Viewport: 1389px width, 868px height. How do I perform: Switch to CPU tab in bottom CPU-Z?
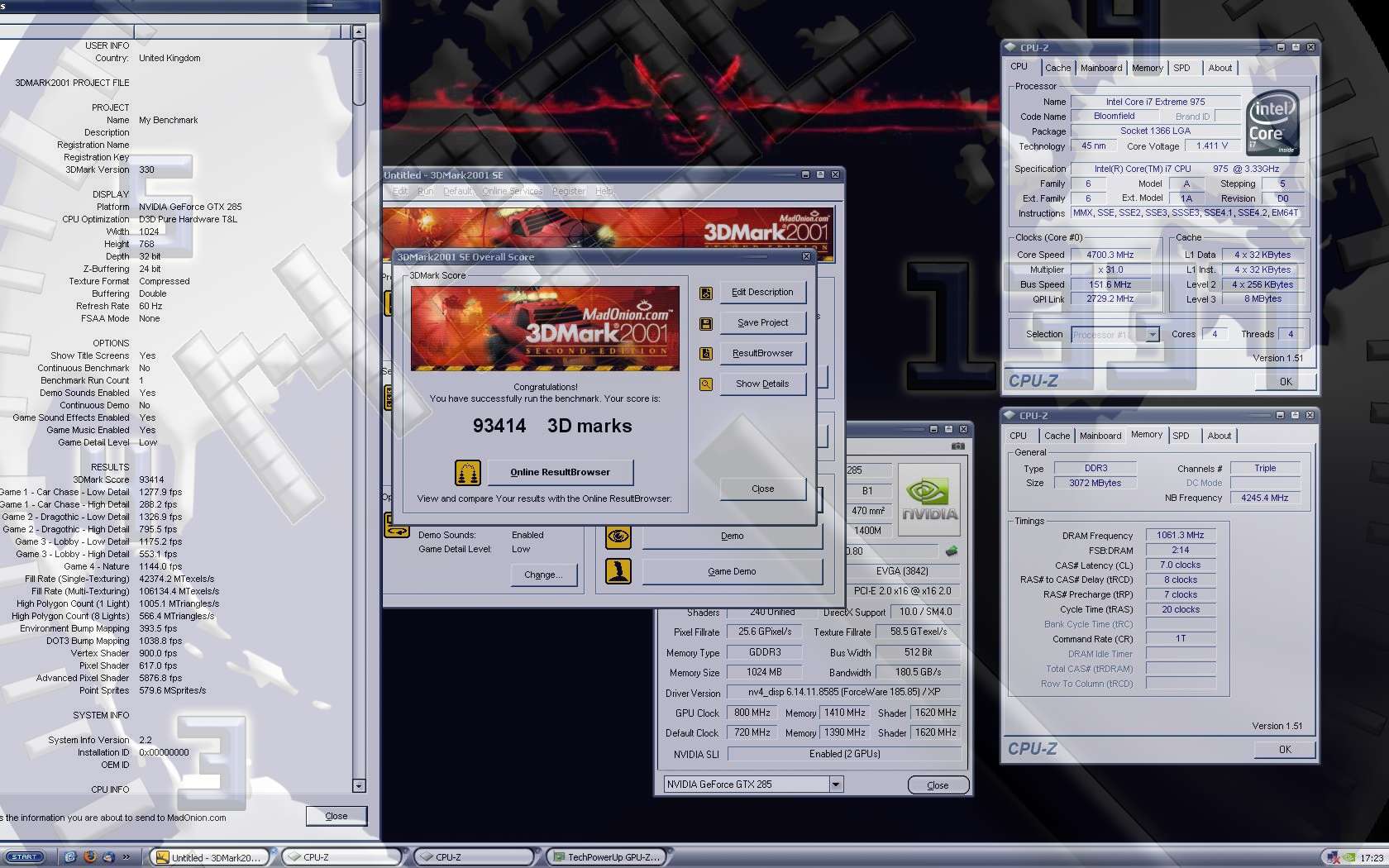pyautogui.click(x=1019, y=436)
